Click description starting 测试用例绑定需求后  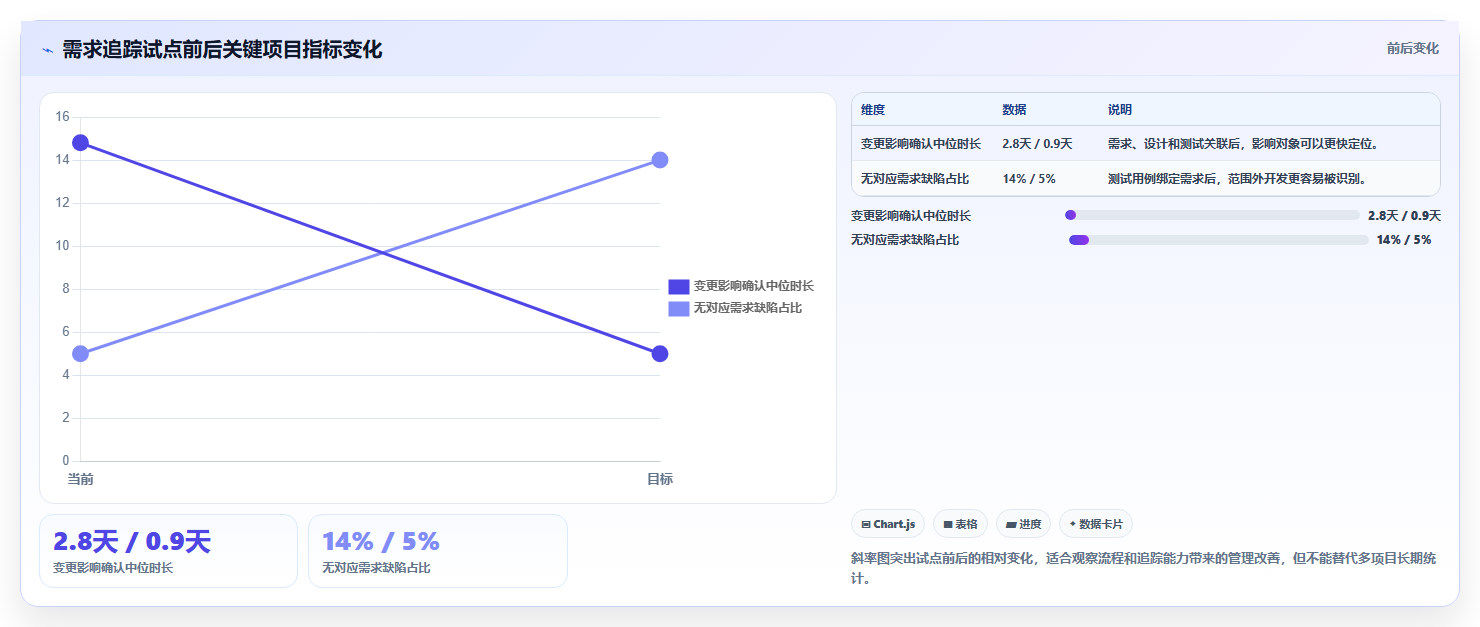pyautogui.click(x=1237, y=179)
